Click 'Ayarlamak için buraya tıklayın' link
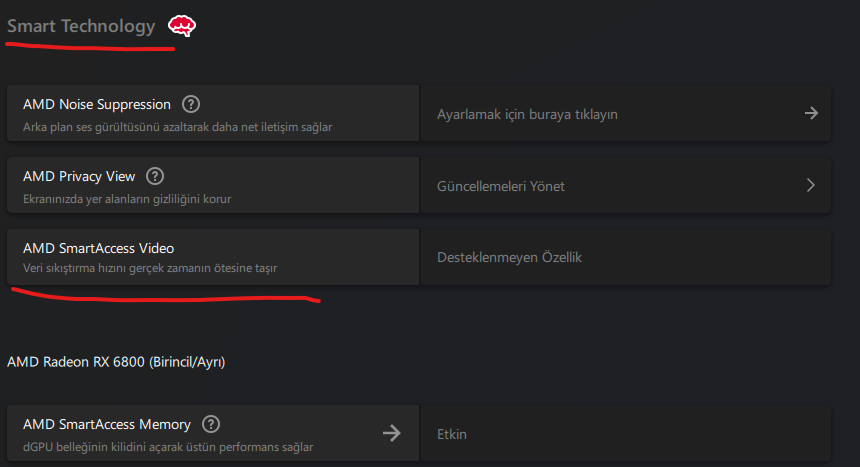 pyautogui.click(x=527, y=114)
